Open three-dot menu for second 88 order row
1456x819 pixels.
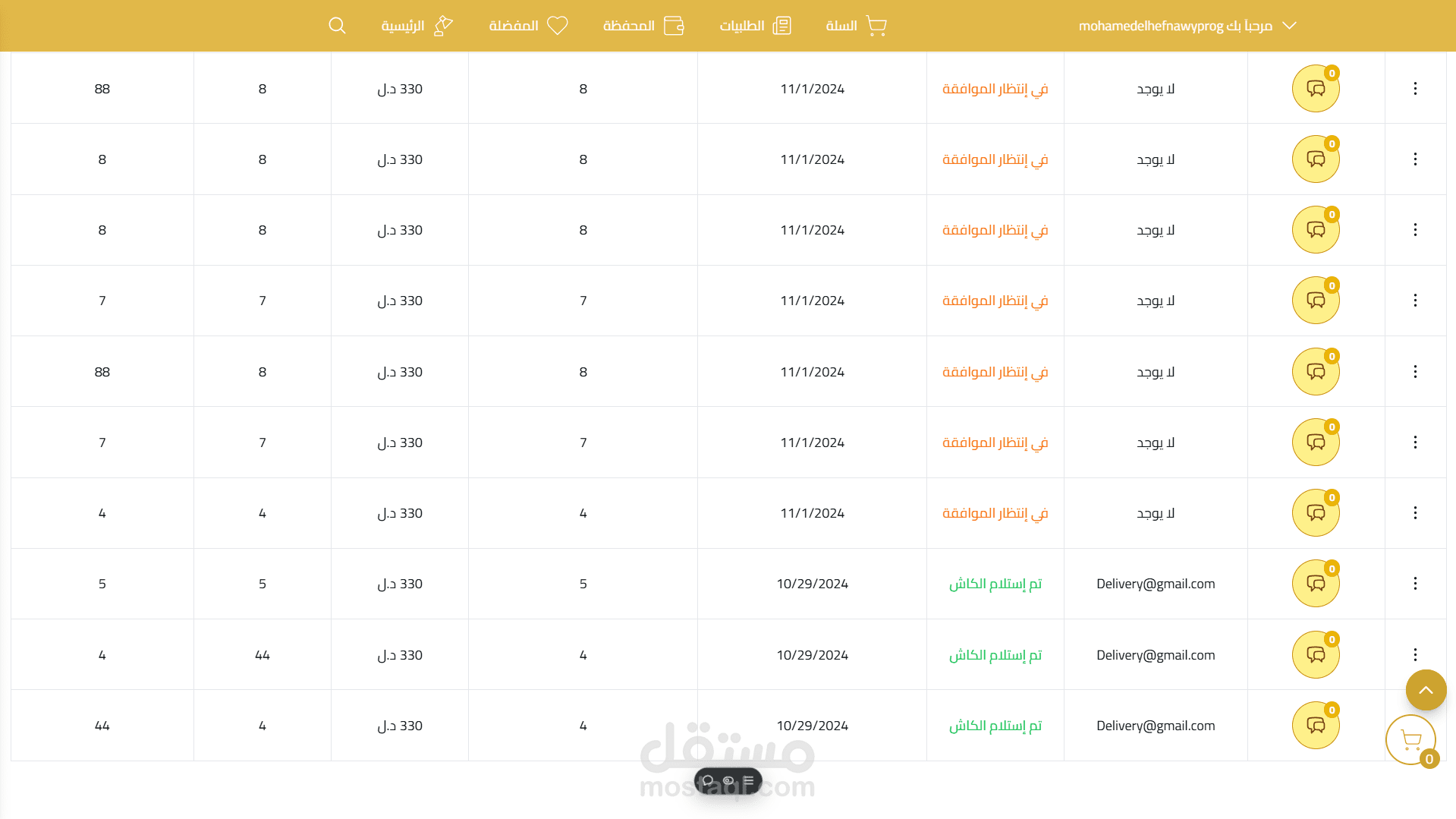coord(1415,372)
